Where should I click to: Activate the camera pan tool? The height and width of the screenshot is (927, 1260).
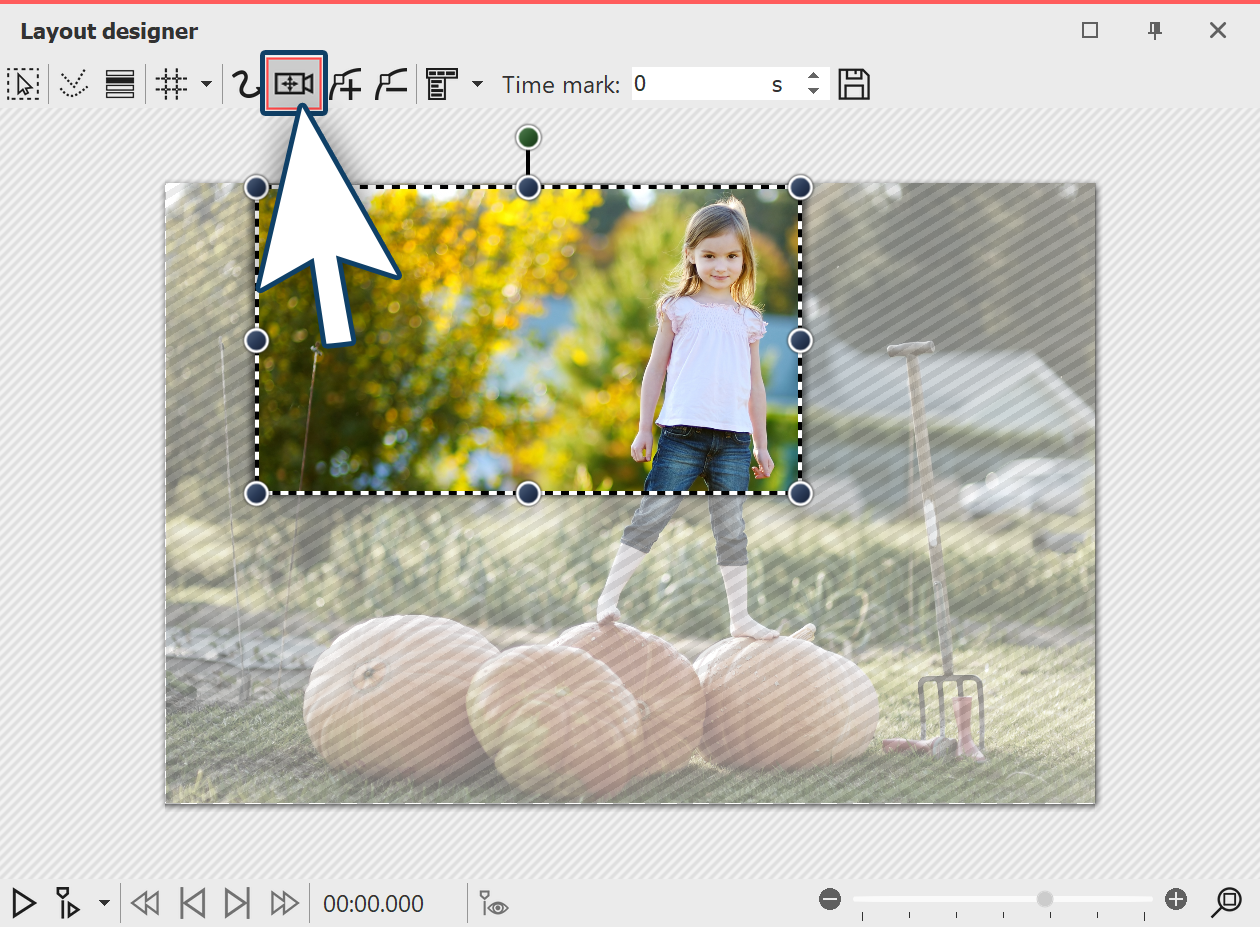pyautogui.click(x=292, y=84)
